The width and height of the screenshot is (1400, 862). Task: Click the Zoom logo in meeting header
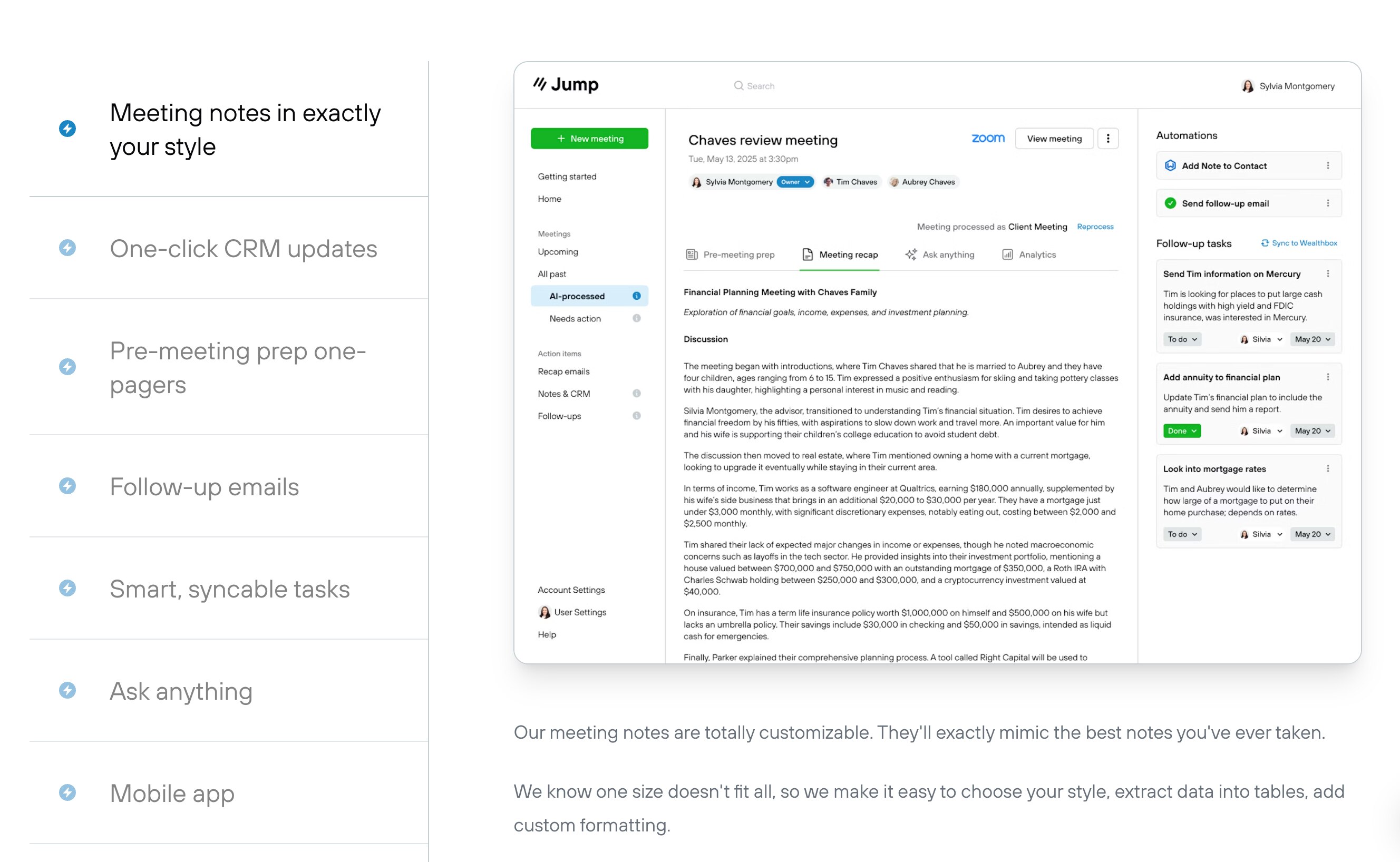(988, 139)
